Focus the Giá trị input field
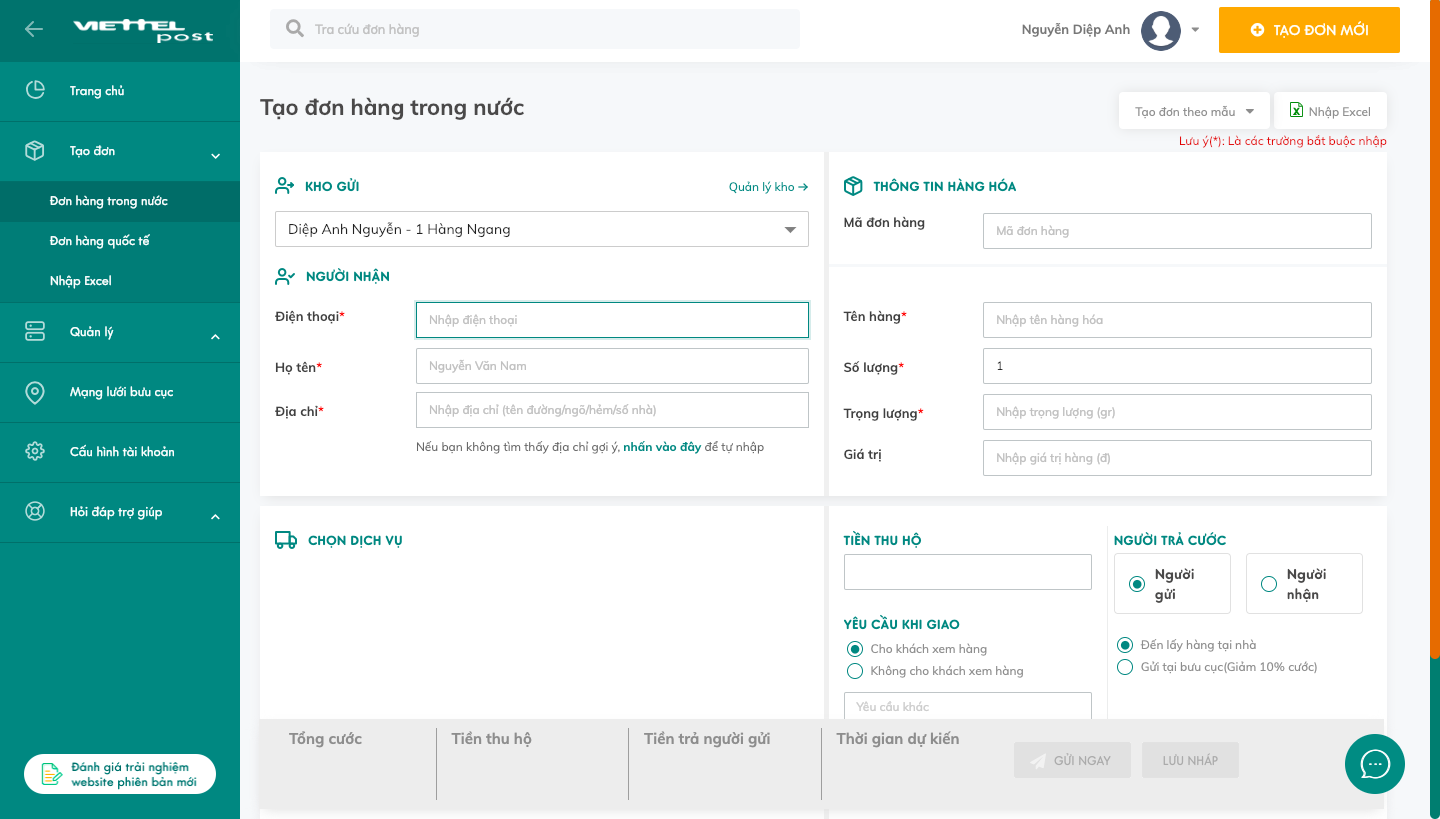The width and height of the screenshot is (1440, 819). click(1177, 458)
